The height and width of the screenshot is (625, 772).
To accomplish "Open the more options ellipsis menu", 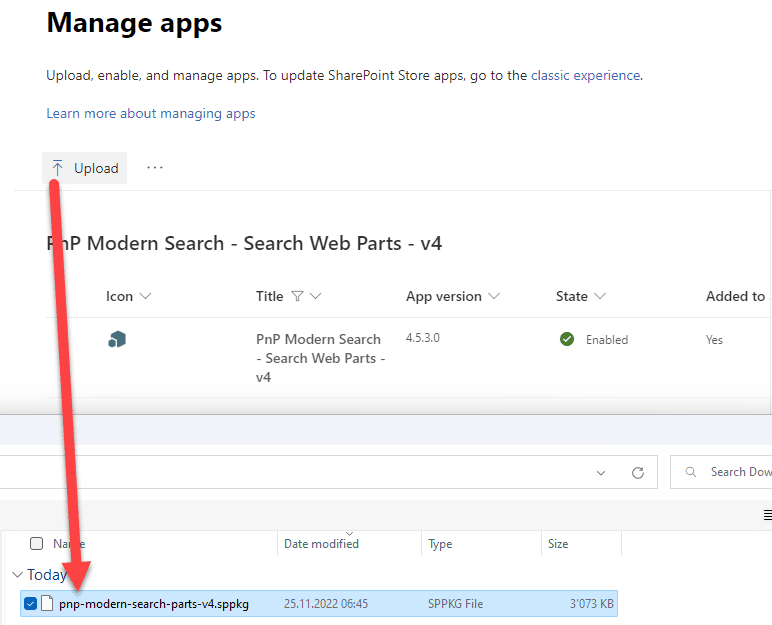I will coord(155,168).
